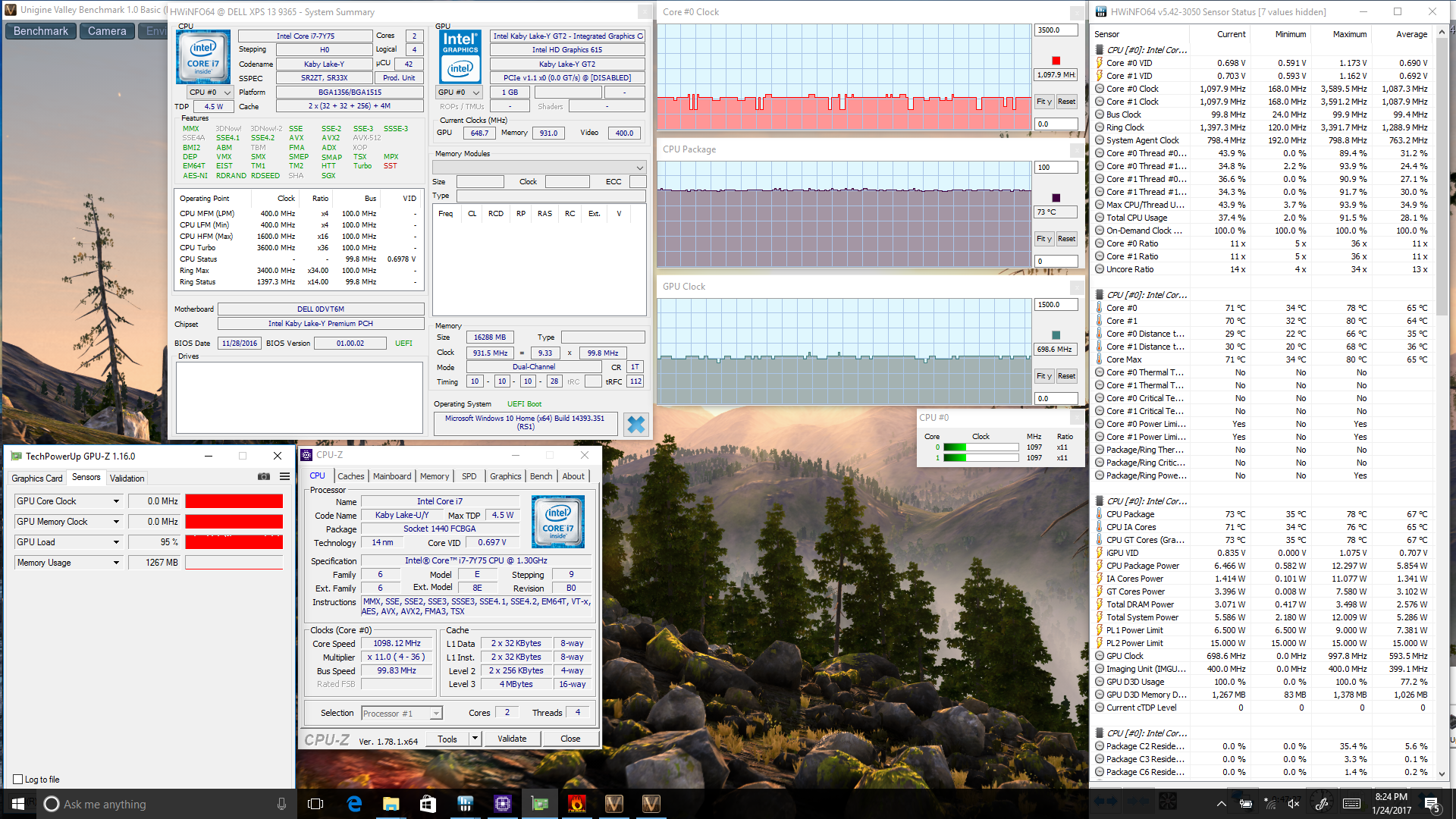Open the Benchmark menu in Unigine Valley
1456x819 pixels.
40,31
